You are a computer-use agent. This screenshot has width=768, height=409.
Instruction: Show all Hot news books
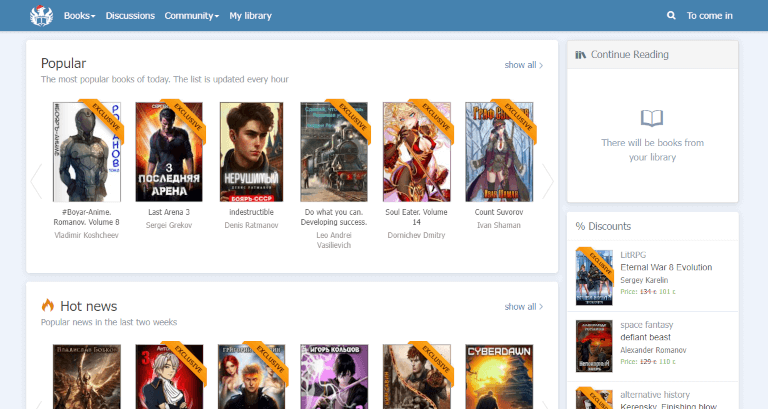(524, 307)
